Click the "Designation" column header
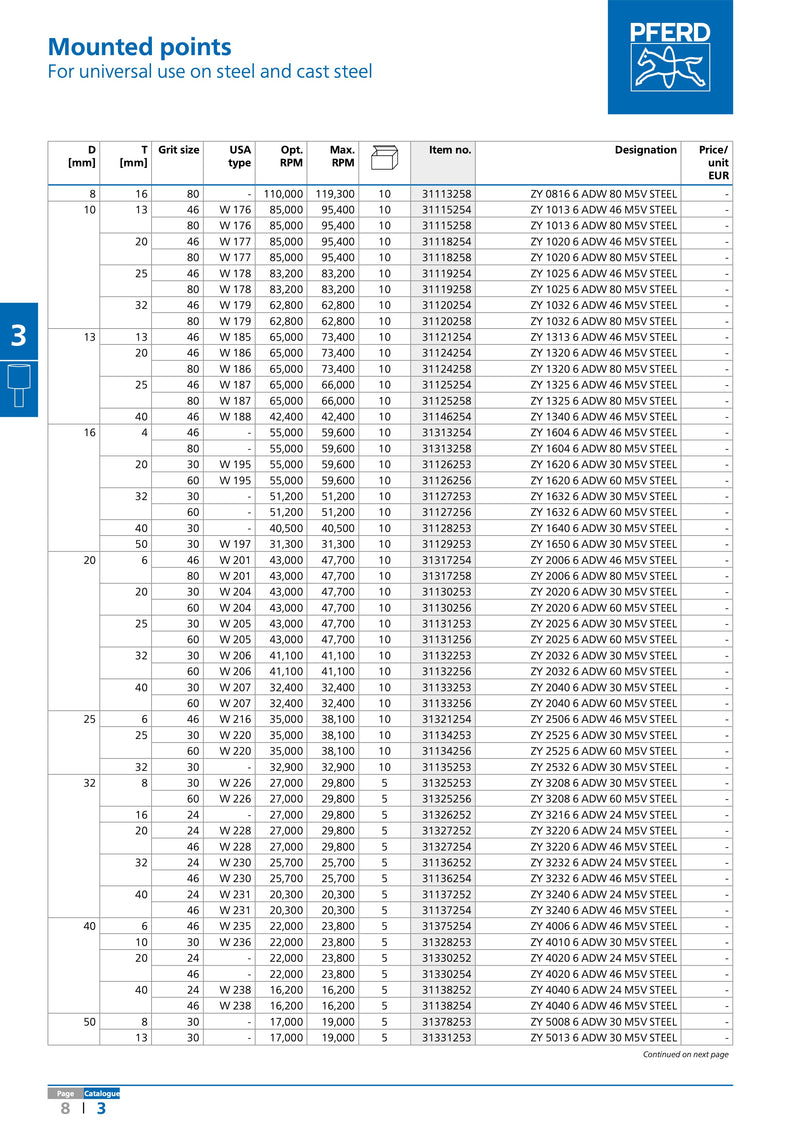 (645, 150)
